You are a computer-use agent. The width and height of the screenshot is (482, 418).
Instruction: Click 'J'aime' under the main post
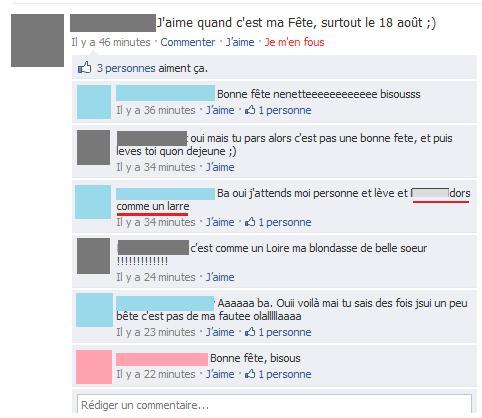coord(240,42)
